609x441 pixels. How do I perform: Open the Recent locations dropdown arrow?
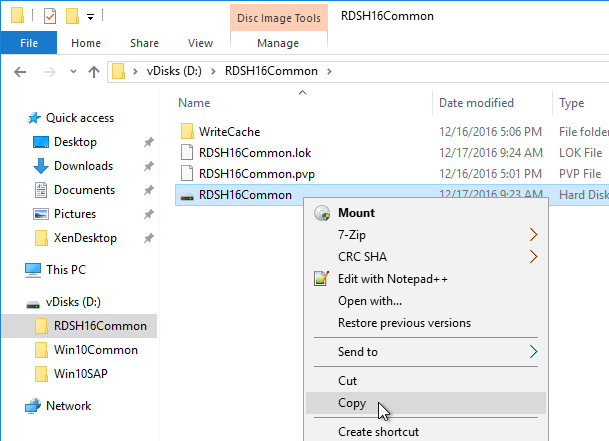point(73,71)
